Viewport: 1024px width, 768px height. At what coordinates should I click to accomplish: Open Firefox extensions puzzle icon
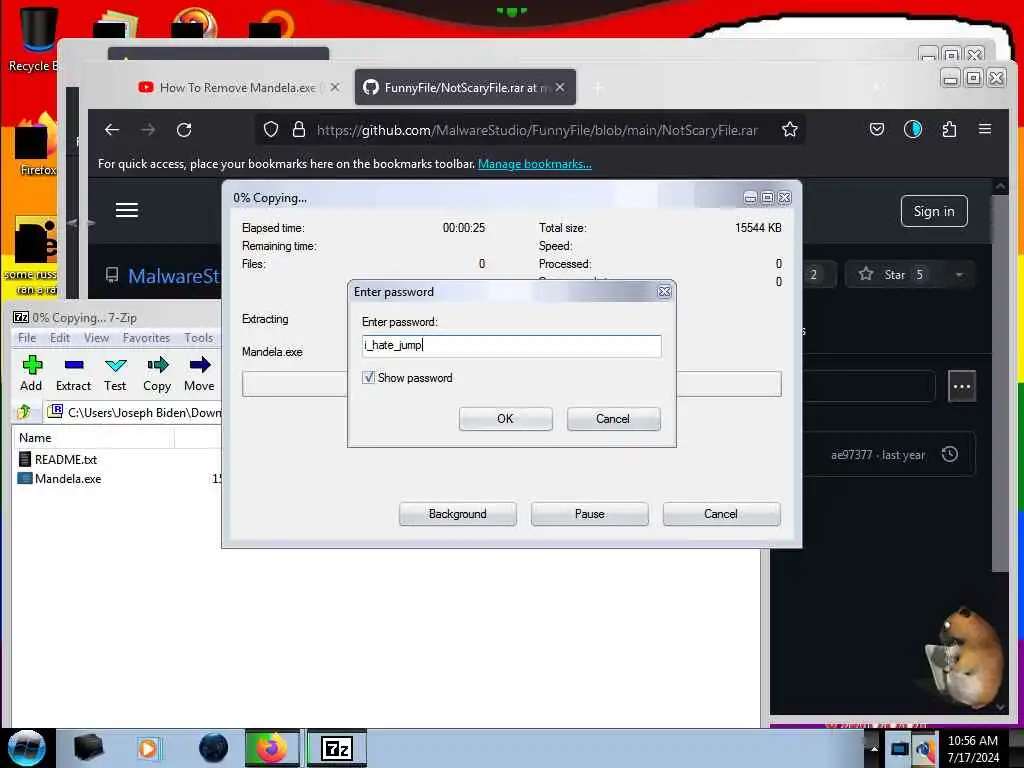pos(950,129)
